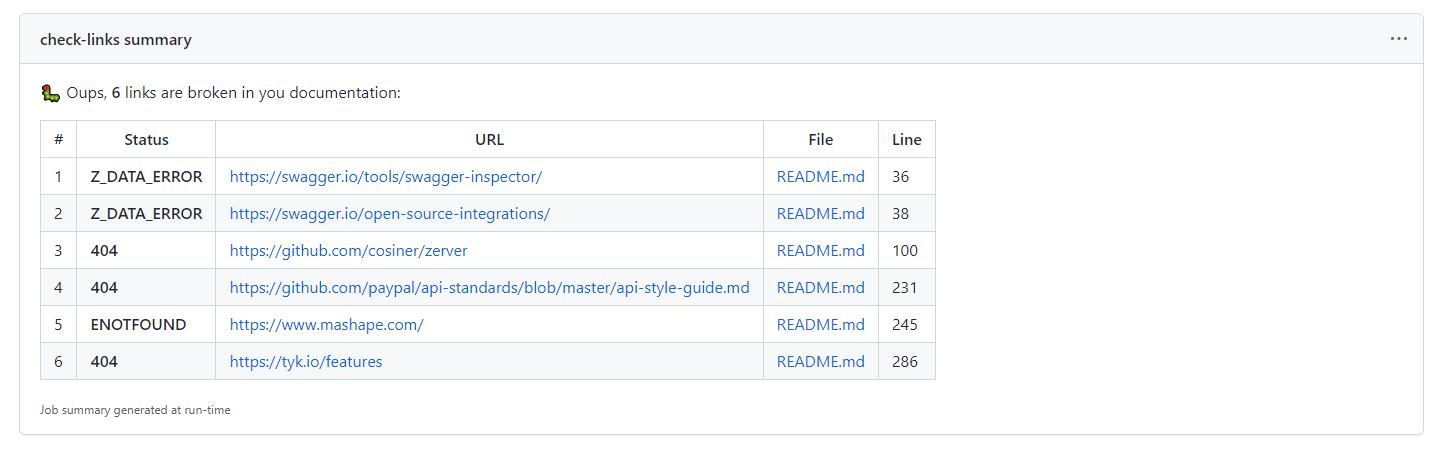Screen dimensions: 1435x476
Task: Open README.md link for line 100
Action: pos(821,251)
